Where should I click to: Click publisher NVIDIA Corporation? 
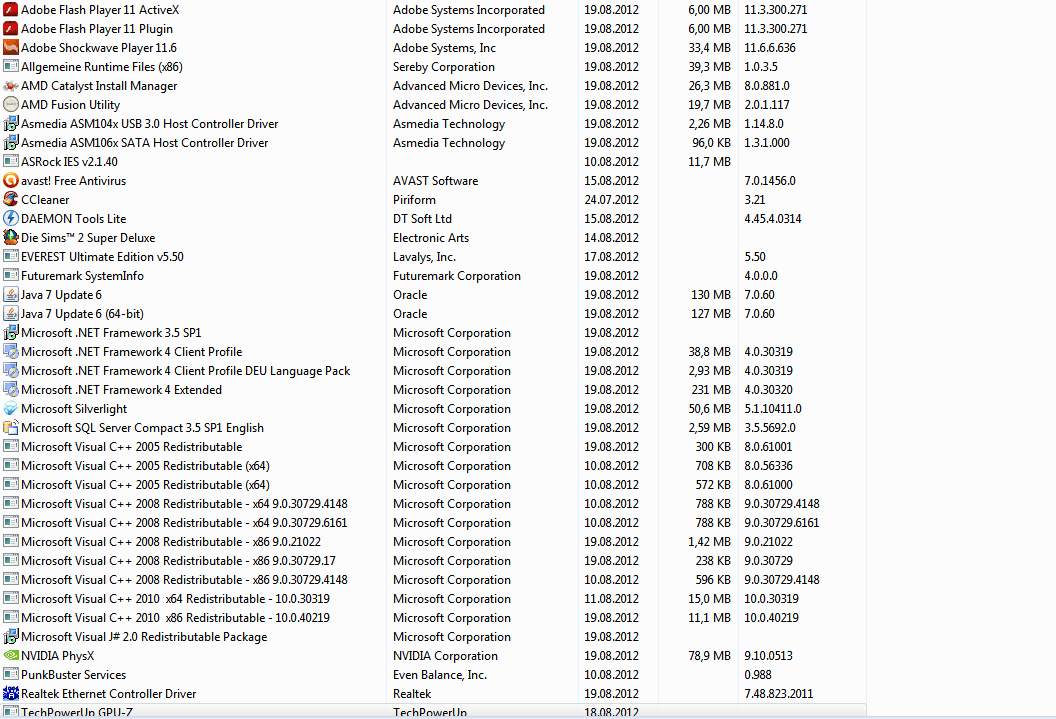[445, 655]
